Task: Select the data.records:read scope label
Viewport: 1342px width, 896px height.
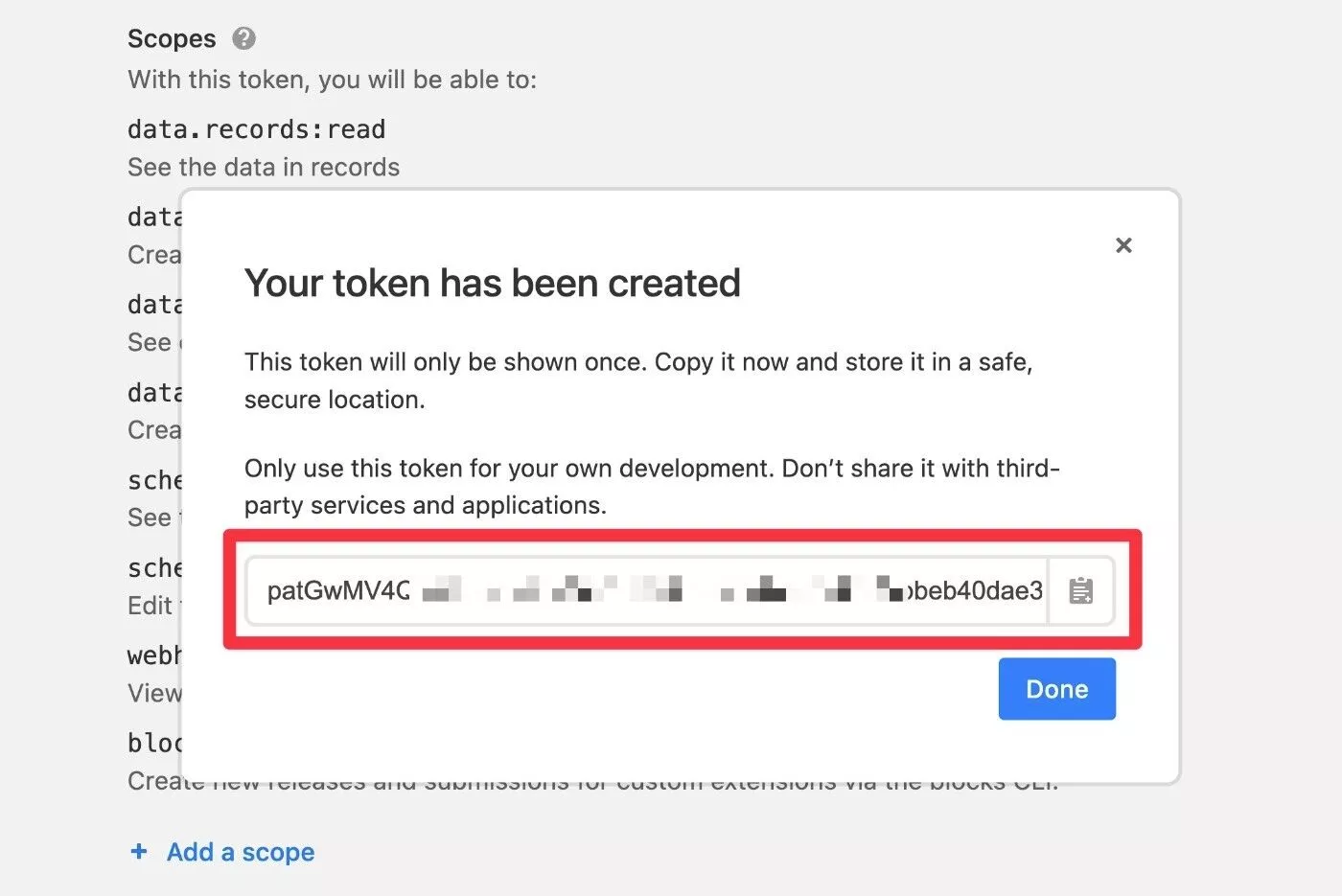Action: point(256,129)
